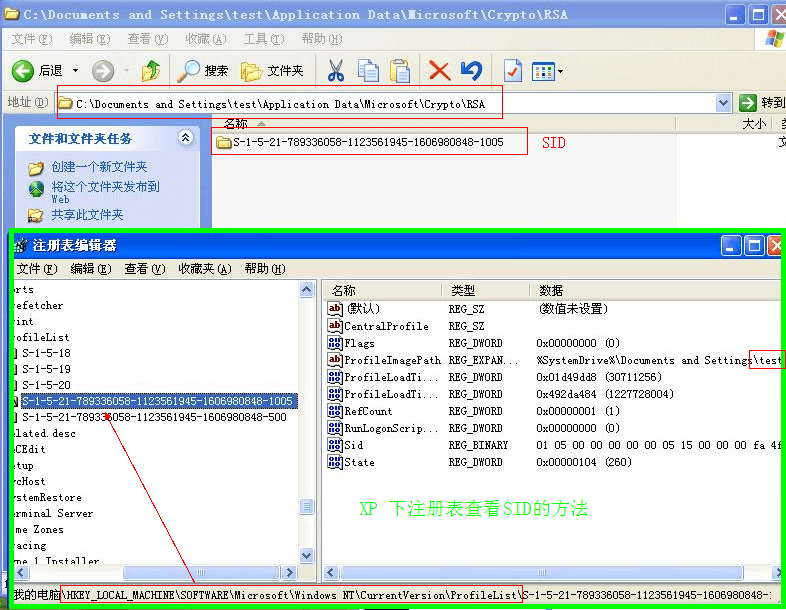The width and height of the screenshot is (786, 610).
Task: Open the 收藏夹(A) menu in Registry Editor
Action: click(x=204, y=269)
